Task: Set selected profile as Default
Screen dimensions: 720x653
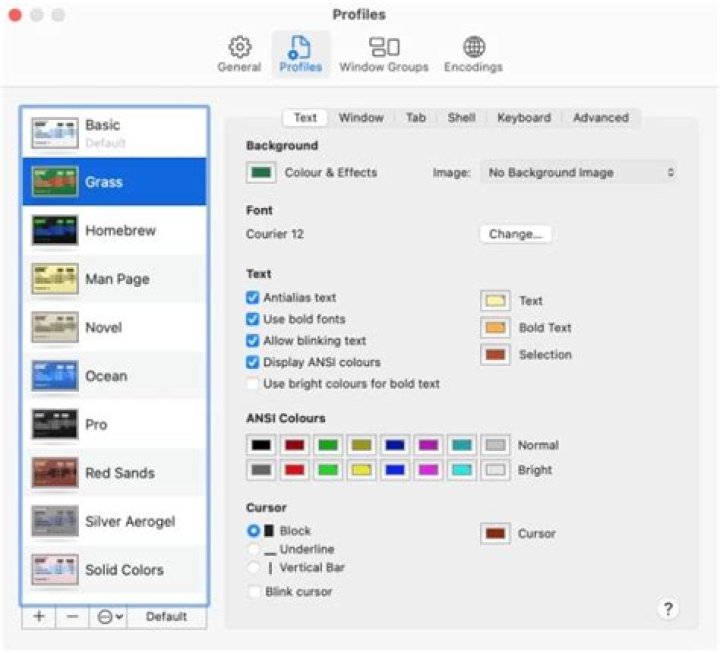Action: pos(166,616)
